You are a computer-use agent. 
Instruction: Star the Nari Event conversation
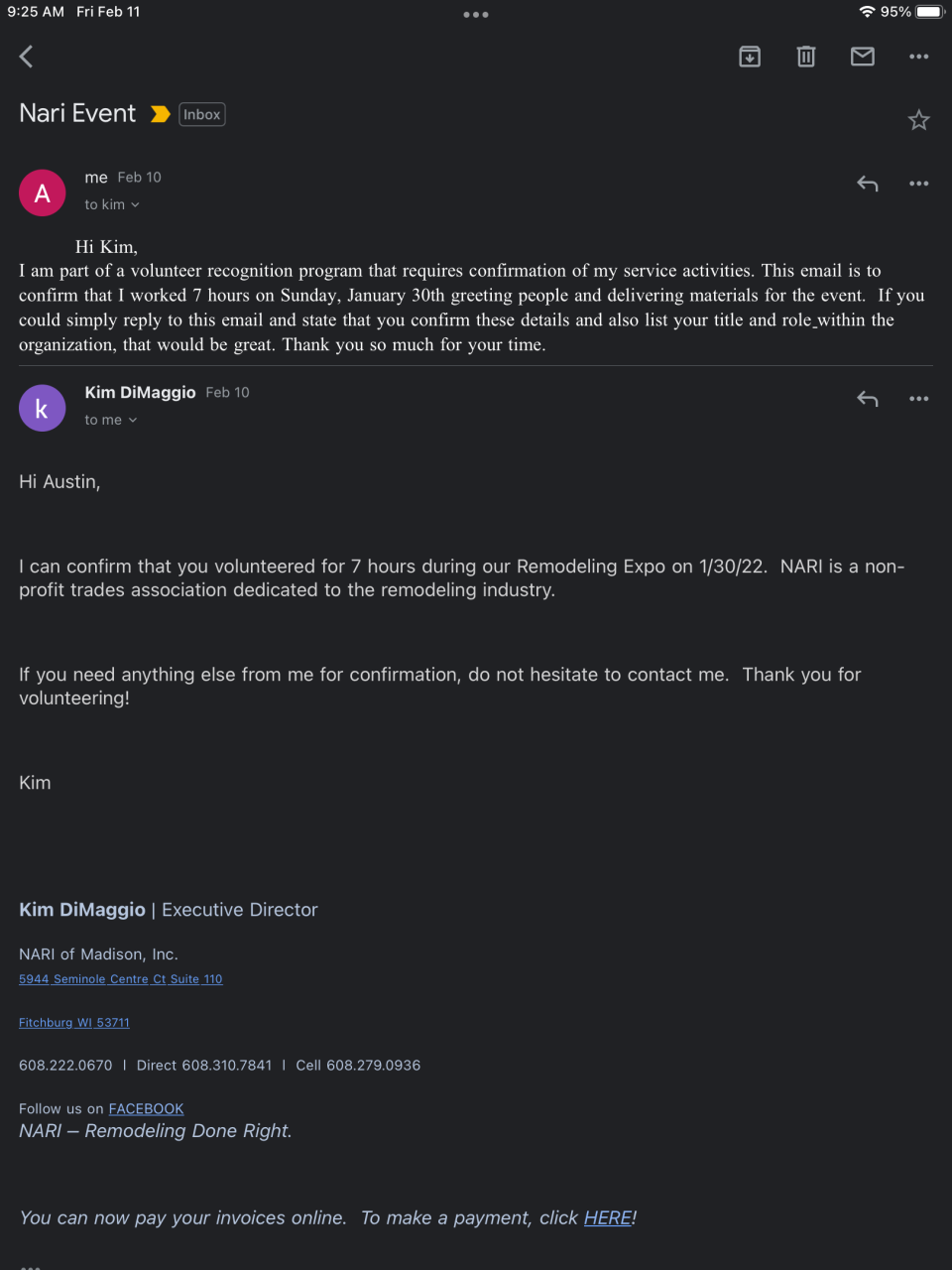tap(919, 120)
